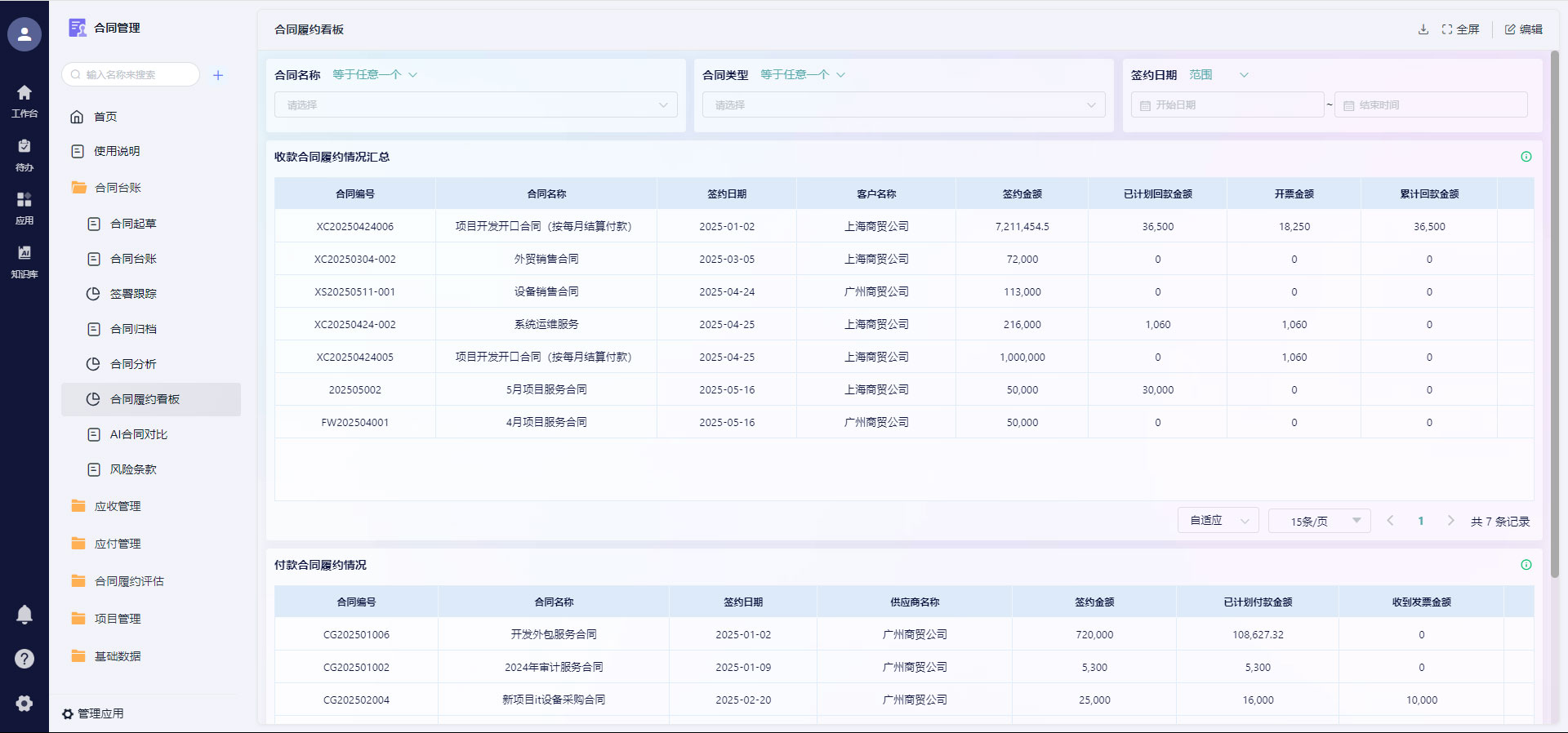This screenshot has height=733, width=1568.
Task: Open the help question mark icon
Action: (24, 659)
